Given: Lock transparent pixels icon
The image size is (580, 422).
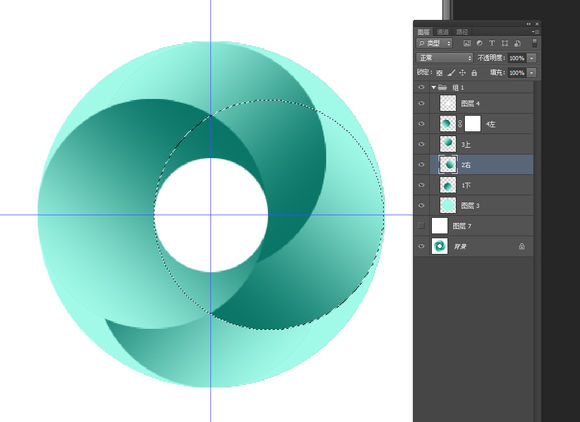Looking at the screenshot, I should (x=439, y=73).
